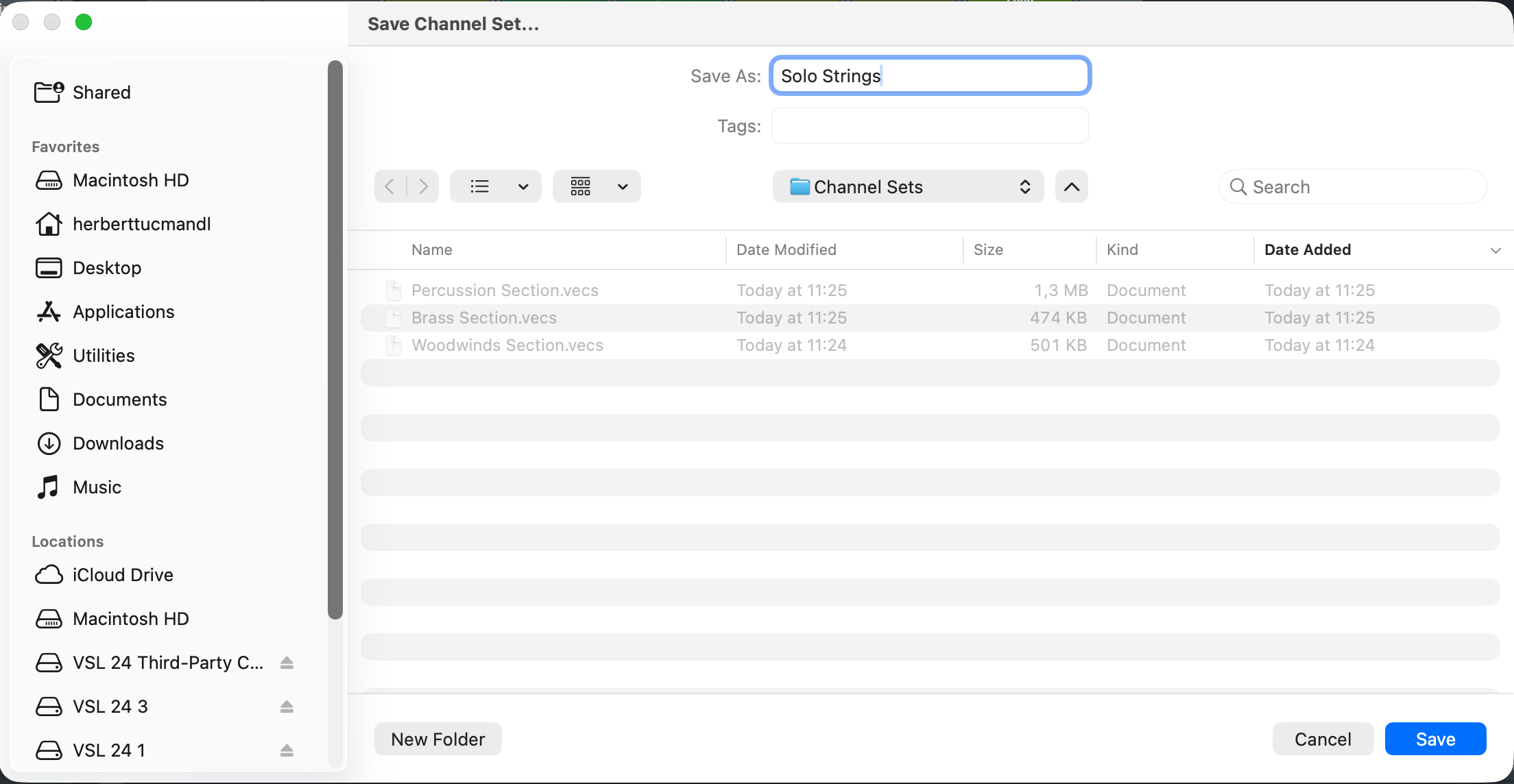Open the Applications folder in sidebar
The width and height of the screenshot is (1514, 784).
coord(123,312)
